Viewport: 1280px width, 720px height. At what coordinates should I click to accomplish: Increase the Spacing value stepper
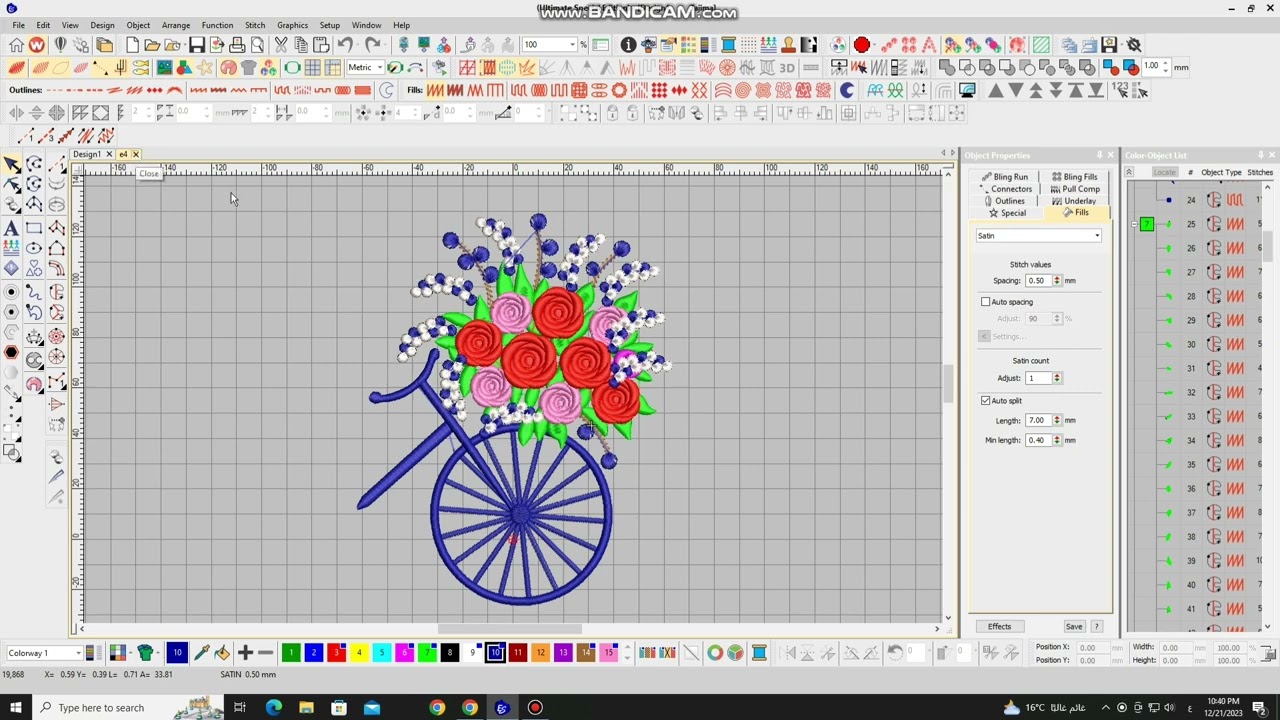pyautogui.click(x=1057, y=278)
